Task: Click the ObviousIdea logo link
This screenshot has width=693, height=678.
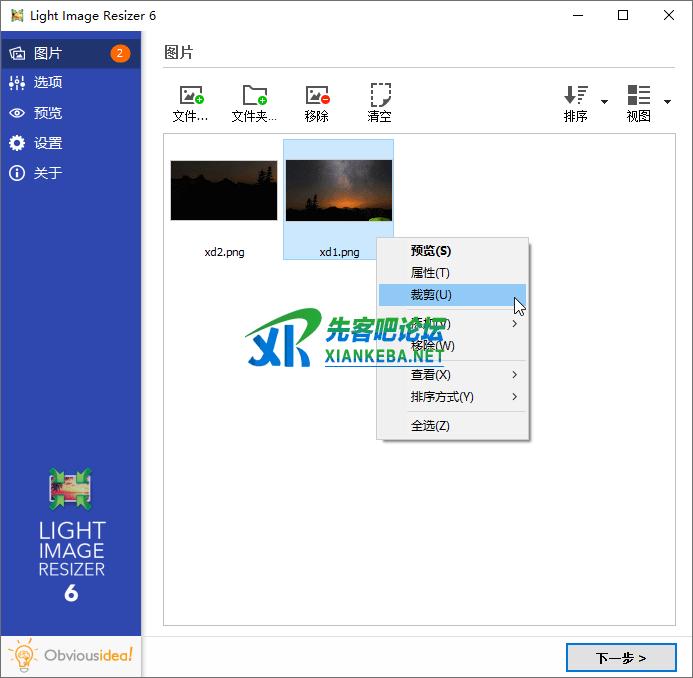Action: pos(72,656)
